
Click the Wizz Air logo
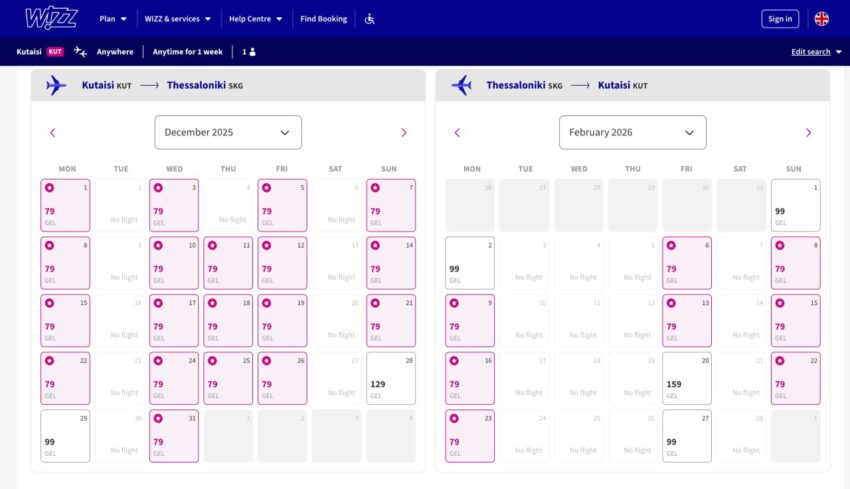coord(51,18)
